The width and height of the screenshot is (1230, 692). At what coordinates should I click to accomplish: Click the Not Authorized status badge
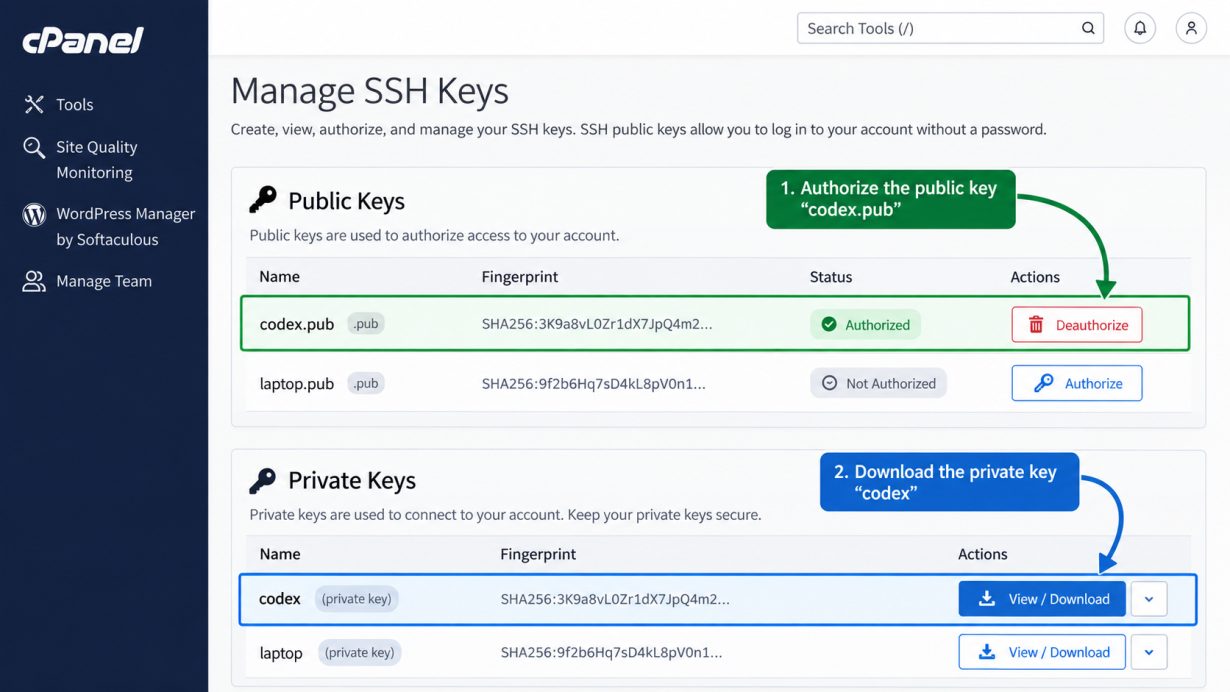pos(878,383)
